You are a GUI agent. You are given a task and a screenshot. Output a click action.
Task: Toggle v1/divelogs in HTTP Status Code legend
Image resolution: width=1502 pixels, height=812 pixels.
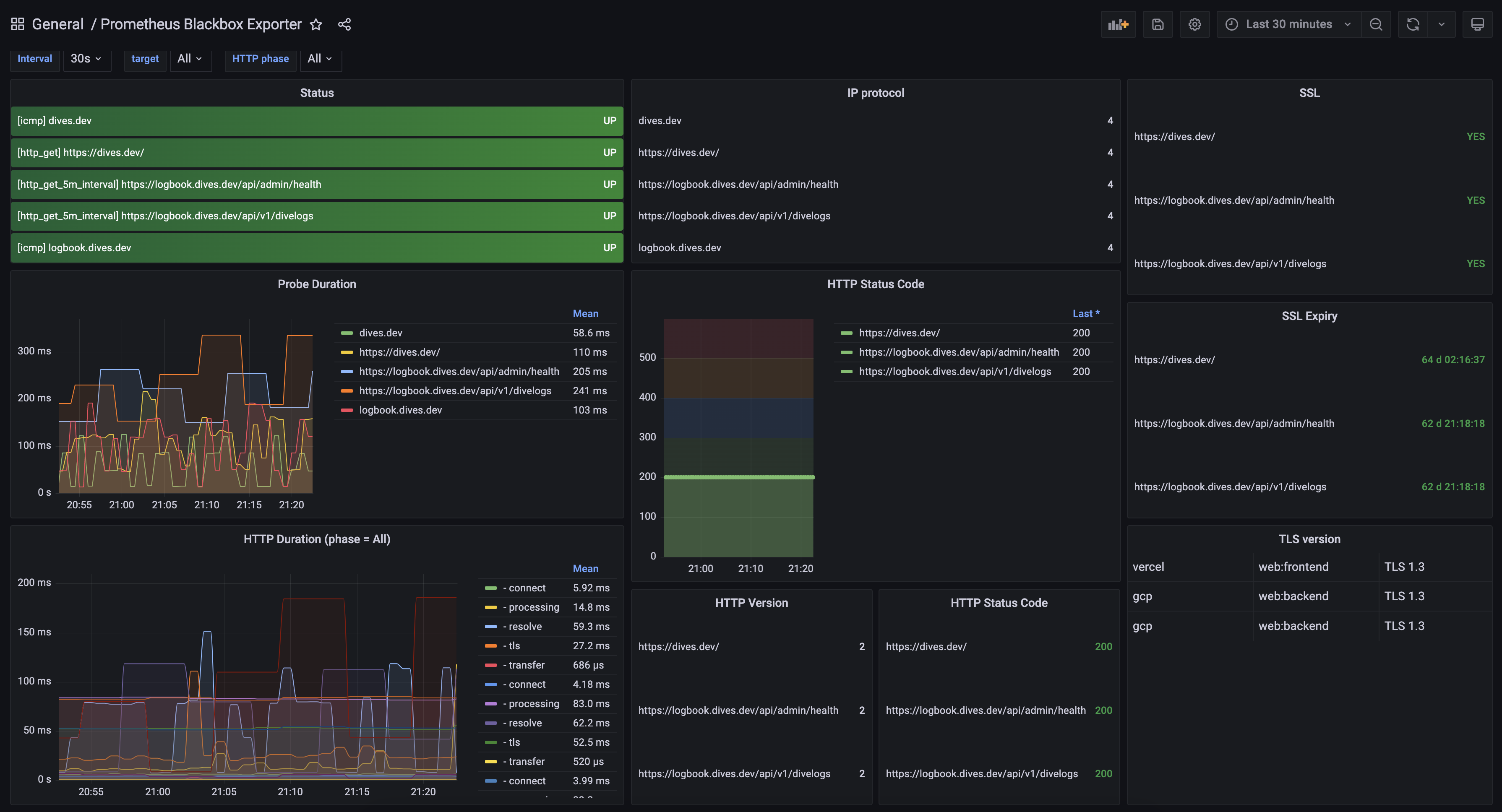click(x=954, y=371)
